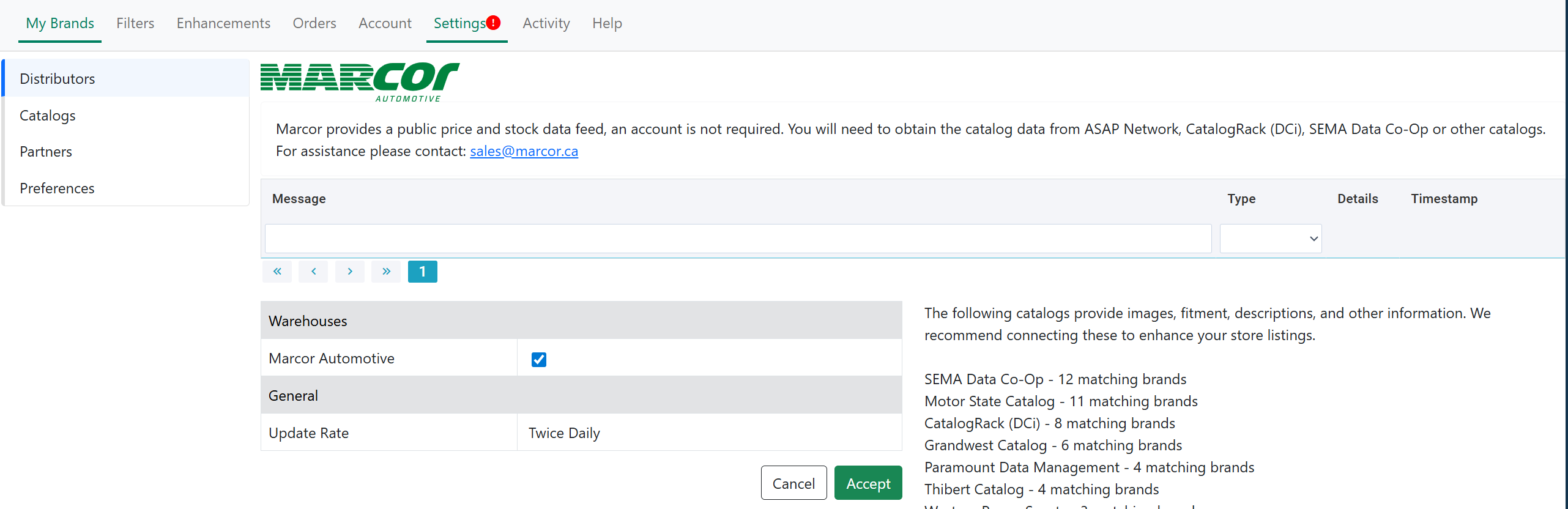Sort by the Timestamp column header
1568x509 pixels.
click(1444, 199)
